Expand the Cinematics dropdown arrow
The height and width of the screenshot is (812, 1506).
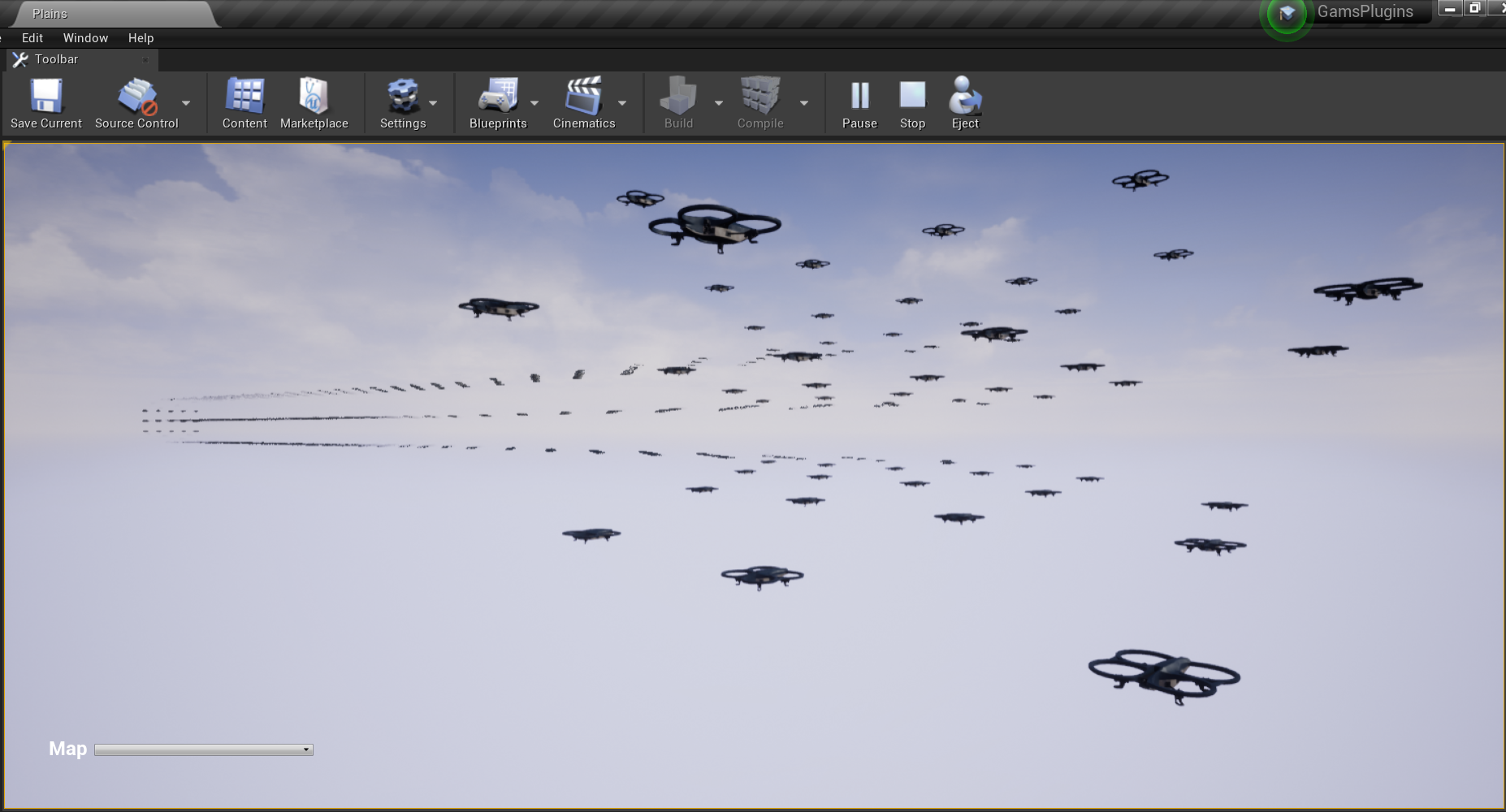coord(622,104)
